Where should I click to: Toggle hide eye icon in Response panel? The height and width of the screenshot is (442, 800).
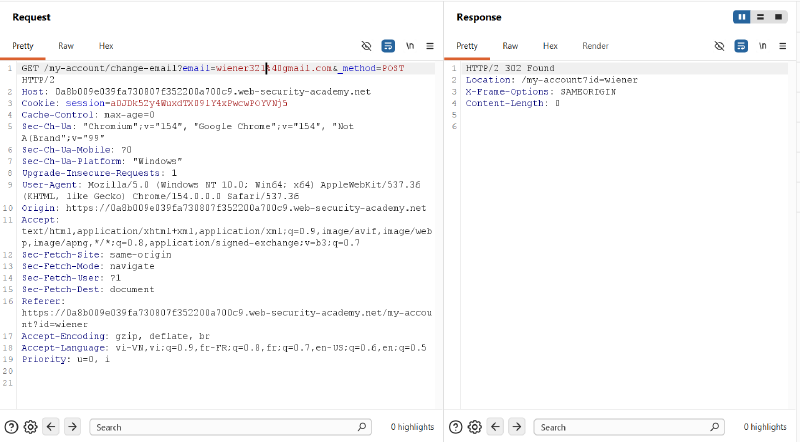coord(719,46)
